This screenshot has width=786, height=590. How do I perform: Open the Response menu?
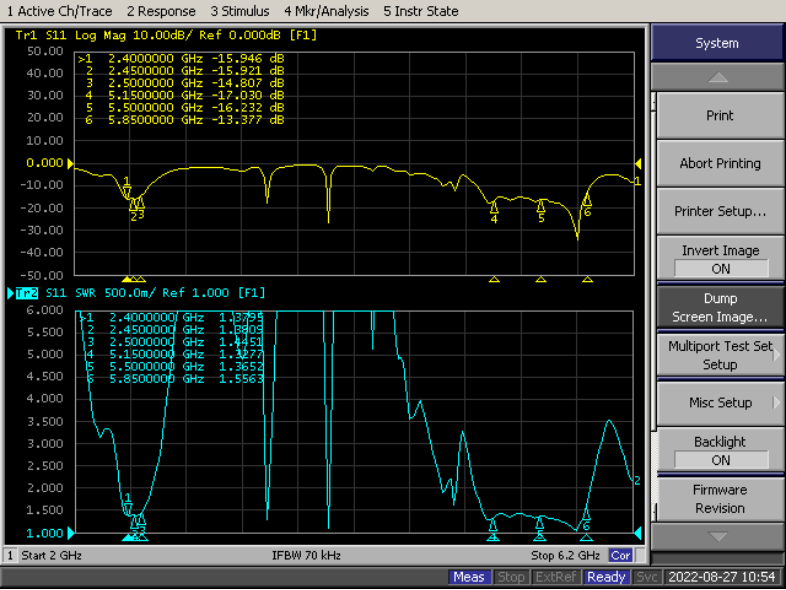click(x=161, y=11)
